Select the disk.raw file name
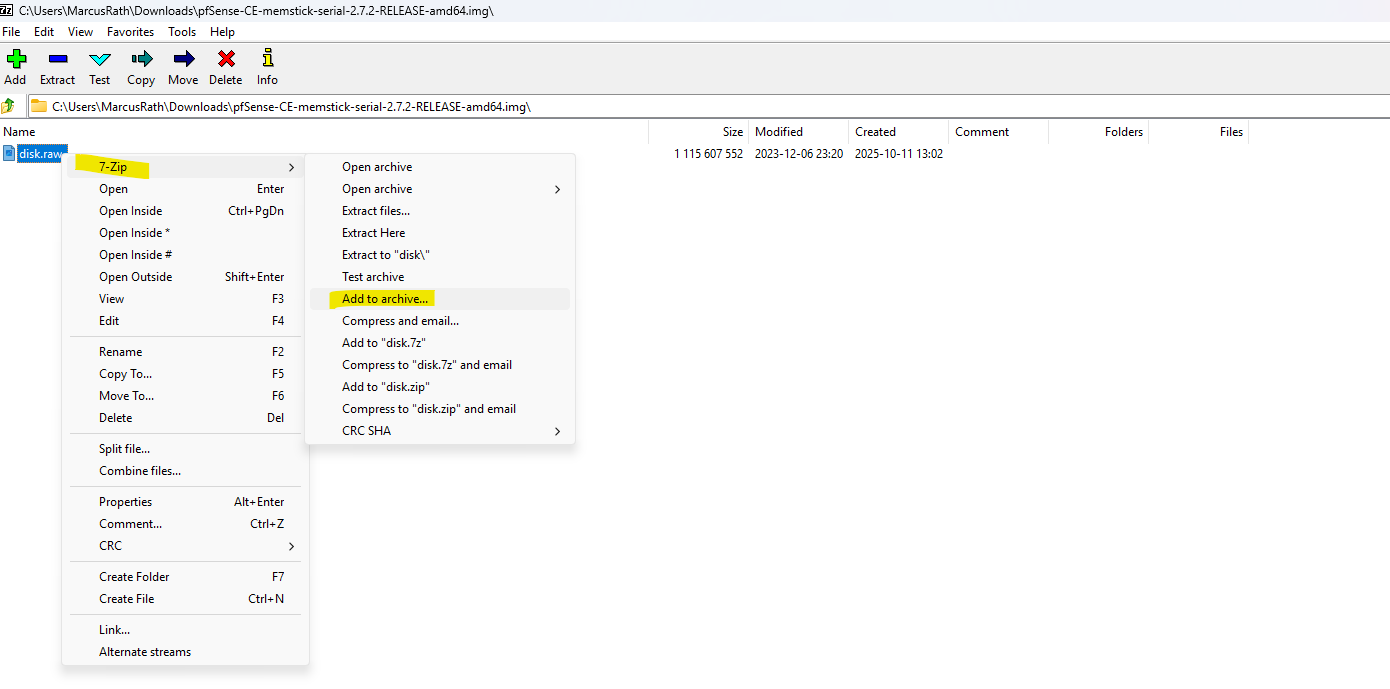 coord(41,154)
